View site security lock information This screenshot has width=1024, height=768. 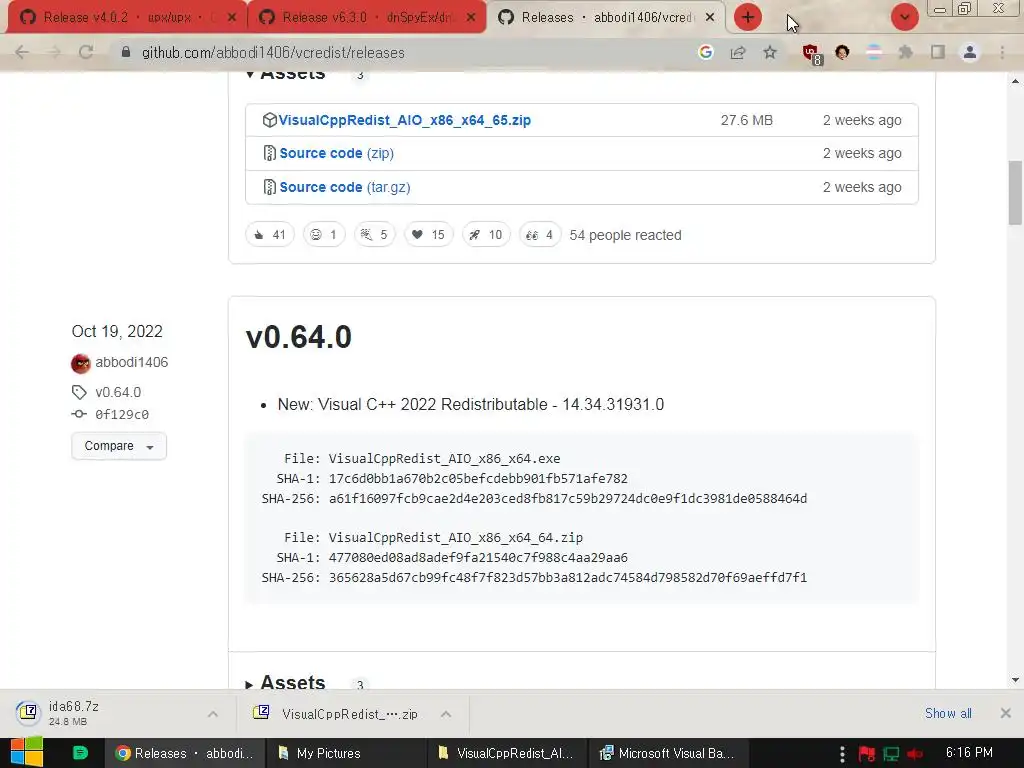pos(126,52)
